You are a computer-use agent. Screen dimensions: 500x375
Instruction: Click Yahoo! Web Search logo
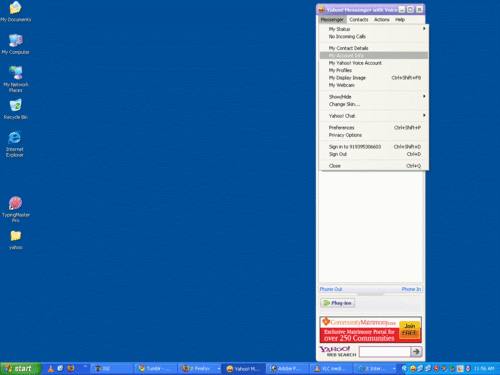pyautogui.click(x=338, y=351)
